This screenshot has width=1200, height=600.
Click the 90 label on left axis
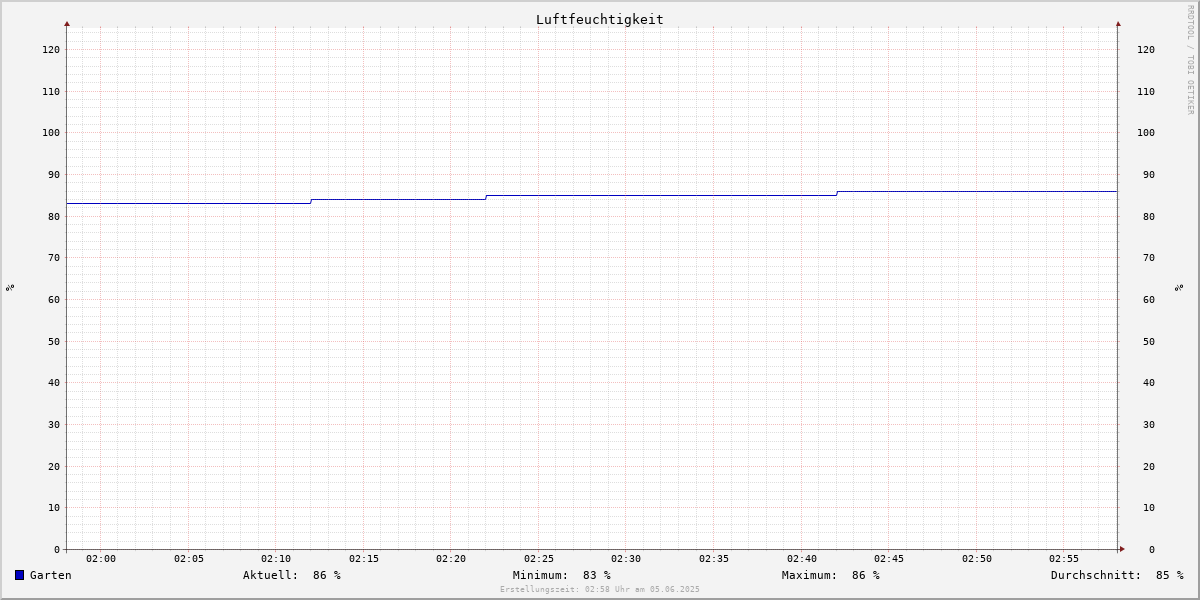coord(55,175)
